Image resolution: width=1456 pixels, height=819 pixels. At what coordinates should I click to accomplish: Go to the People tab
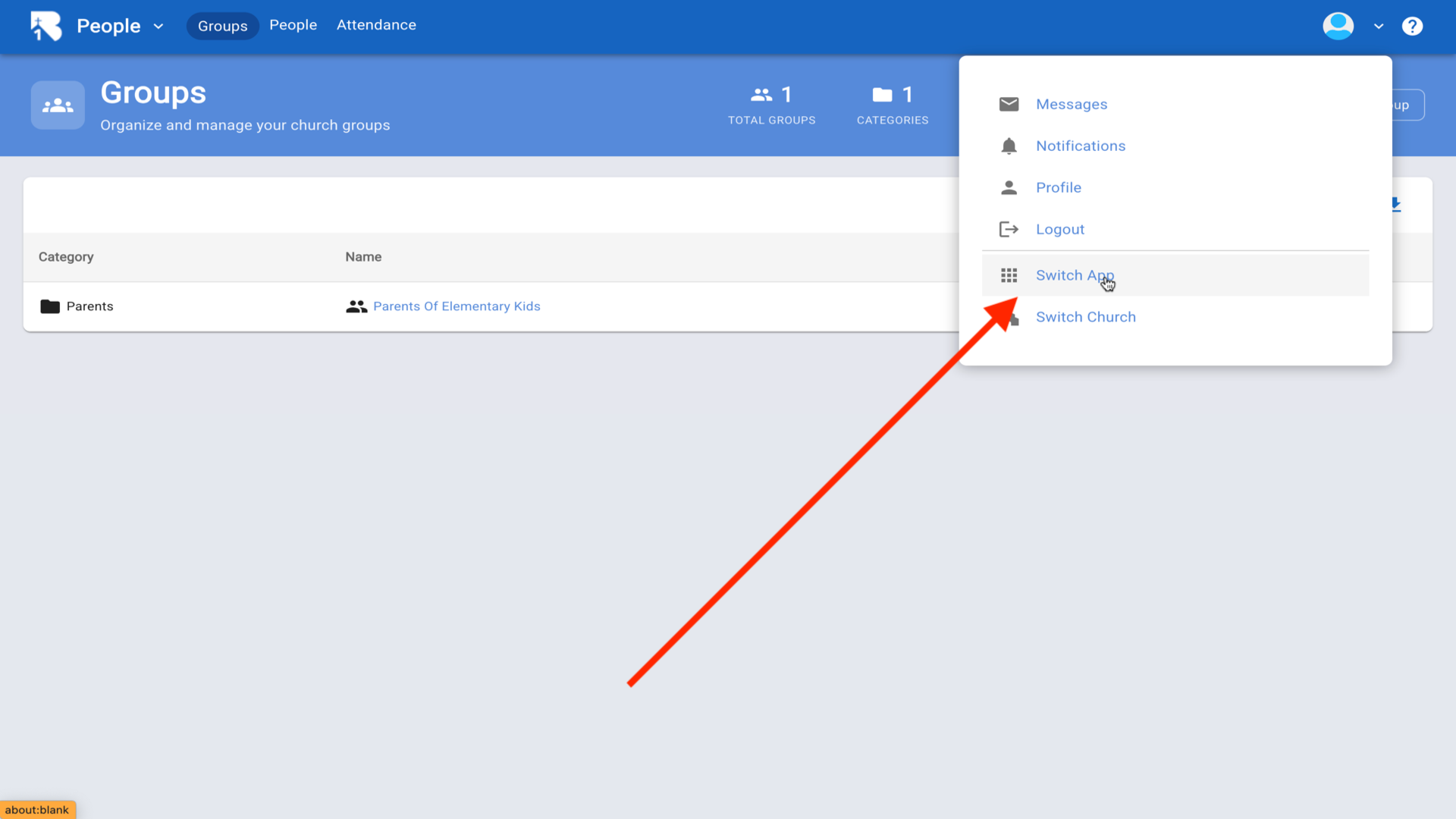coord(293,25)
